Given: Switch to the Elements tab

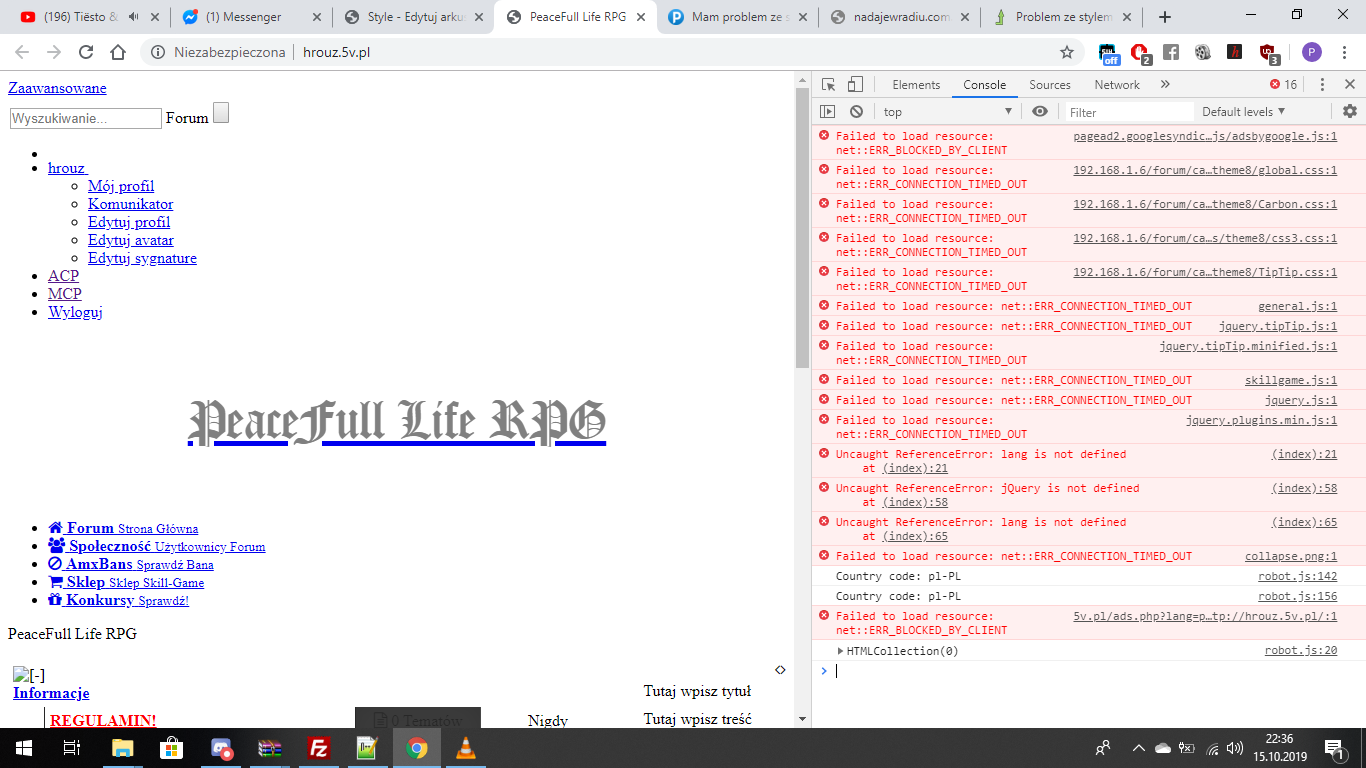Looking at the screenshot, I should tap(916, 85).
